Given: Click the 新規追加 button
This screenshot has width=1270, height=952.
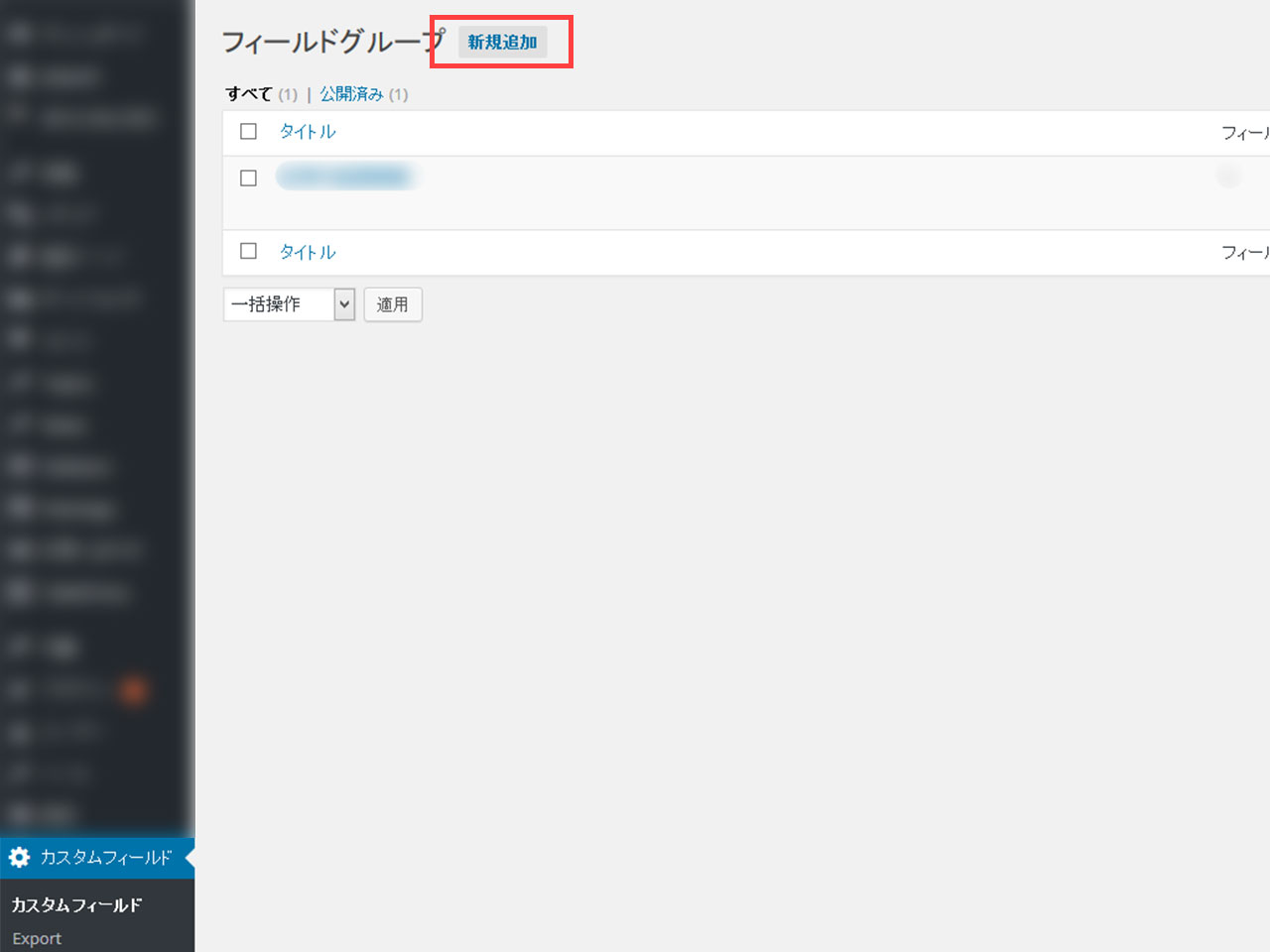Looking at the screenshot, I should pyautogui.click(x=502, y=43).
